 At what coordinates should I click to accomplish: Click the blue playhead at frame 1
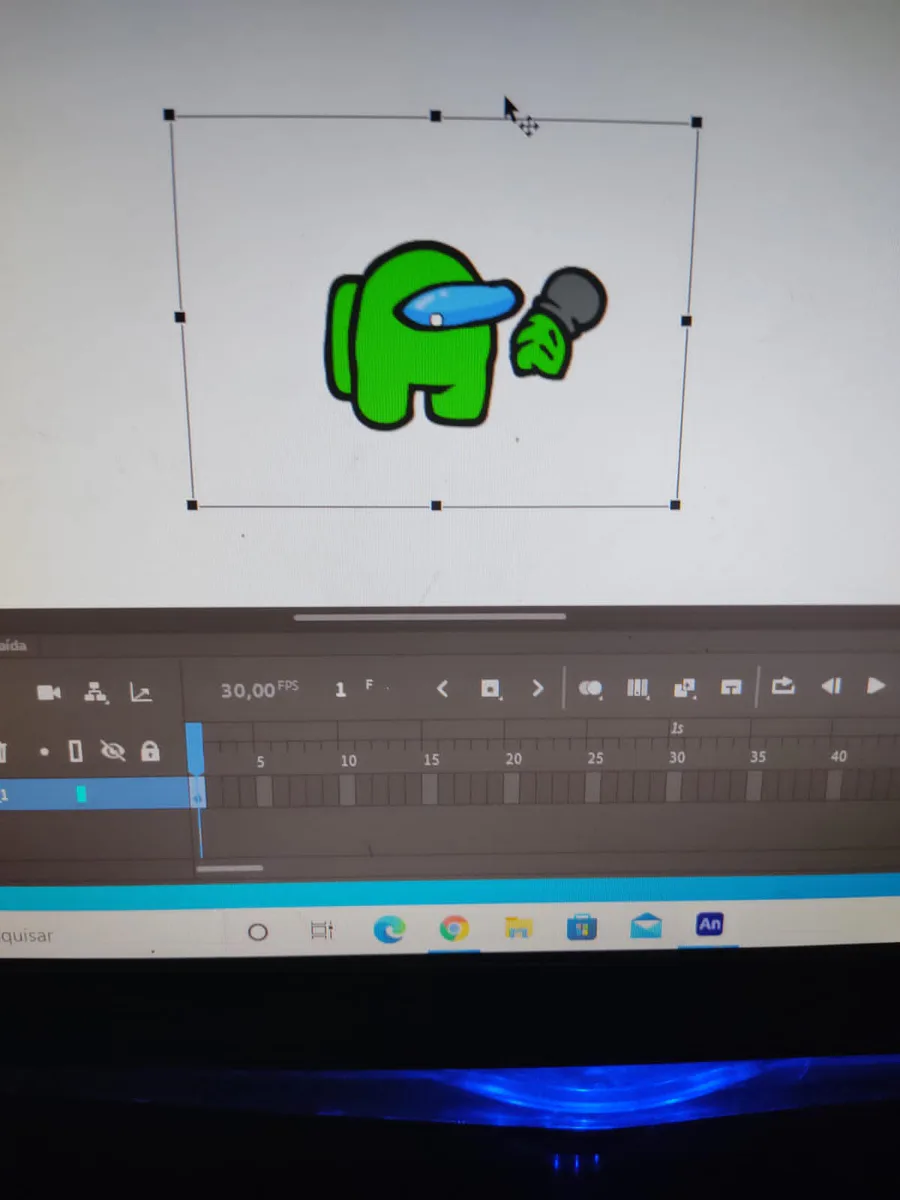point(194,747)
